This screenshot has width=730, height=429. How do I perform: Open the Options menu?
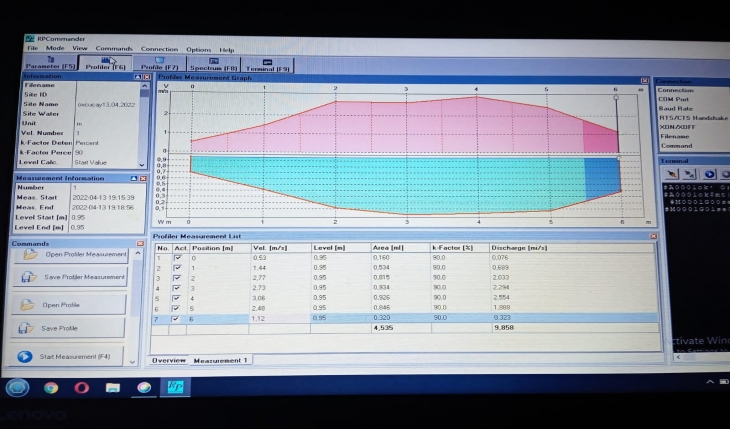[198, 49]
